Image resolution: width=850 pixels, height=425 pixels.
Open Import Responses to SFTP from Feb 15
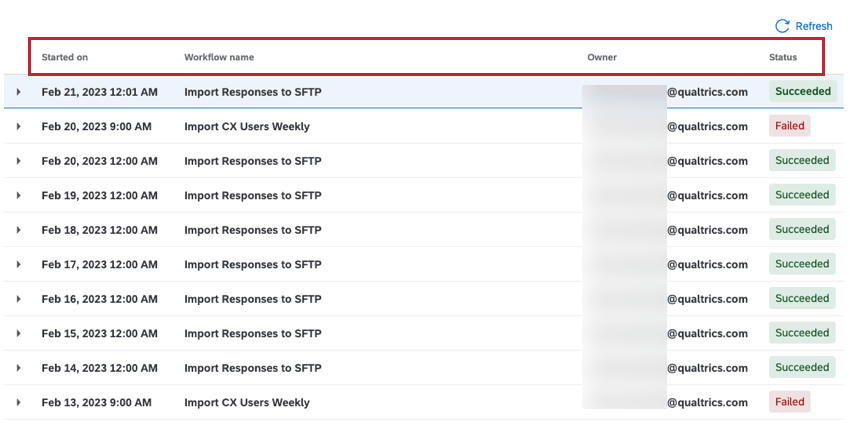[x=253, y=333]
